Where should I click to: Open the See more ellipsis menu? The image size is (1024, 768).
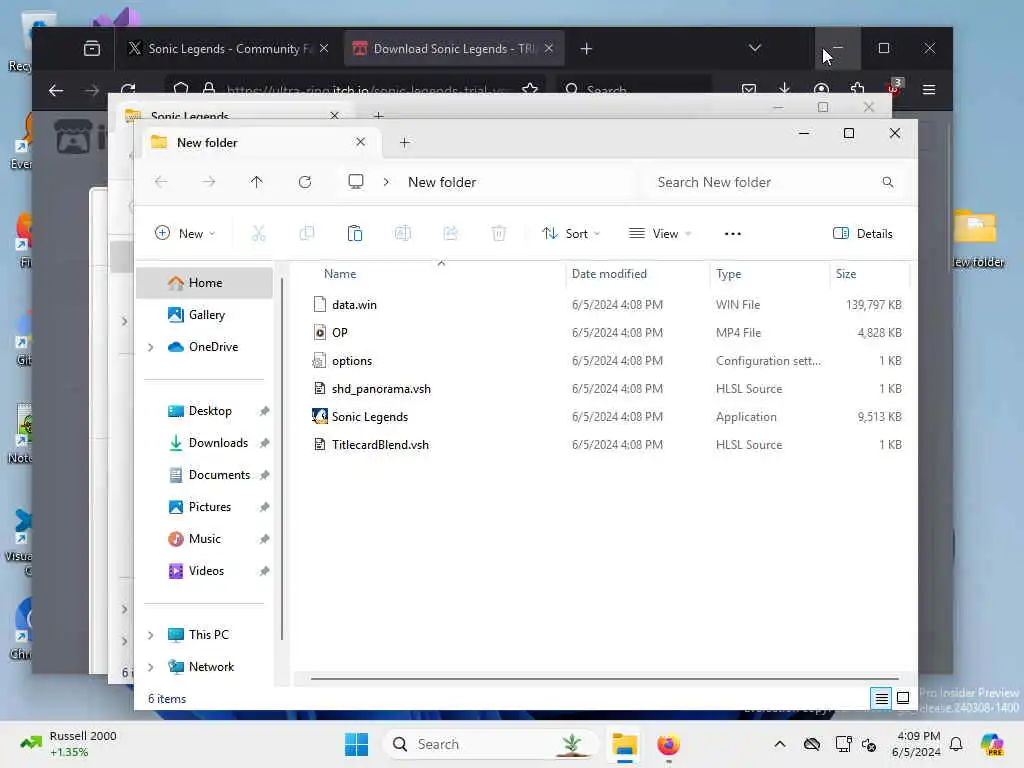click(733, 233)
